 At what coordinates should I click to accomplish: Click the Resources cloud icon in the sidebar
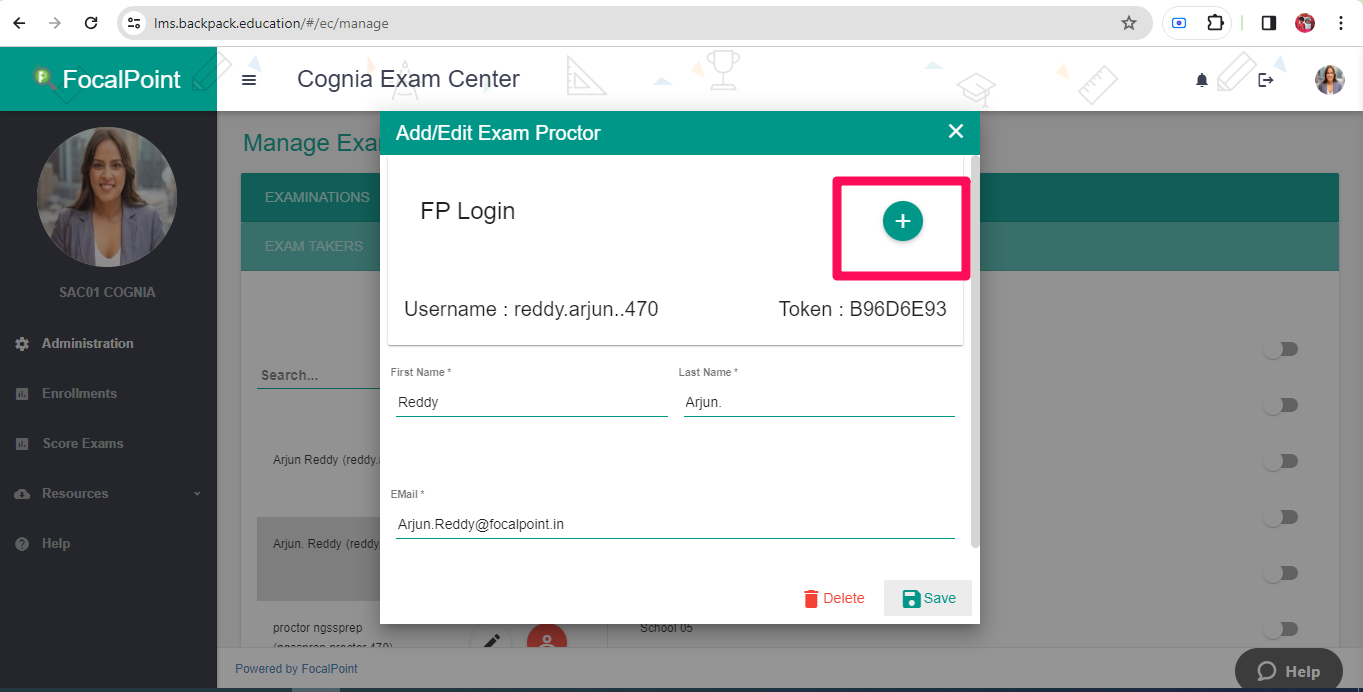(22, 494)
